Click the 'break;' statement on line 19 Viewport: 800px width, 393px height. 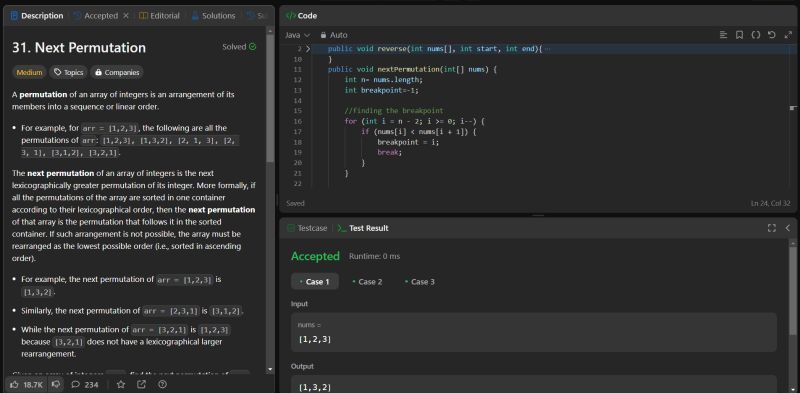click(x=390, y=152)
